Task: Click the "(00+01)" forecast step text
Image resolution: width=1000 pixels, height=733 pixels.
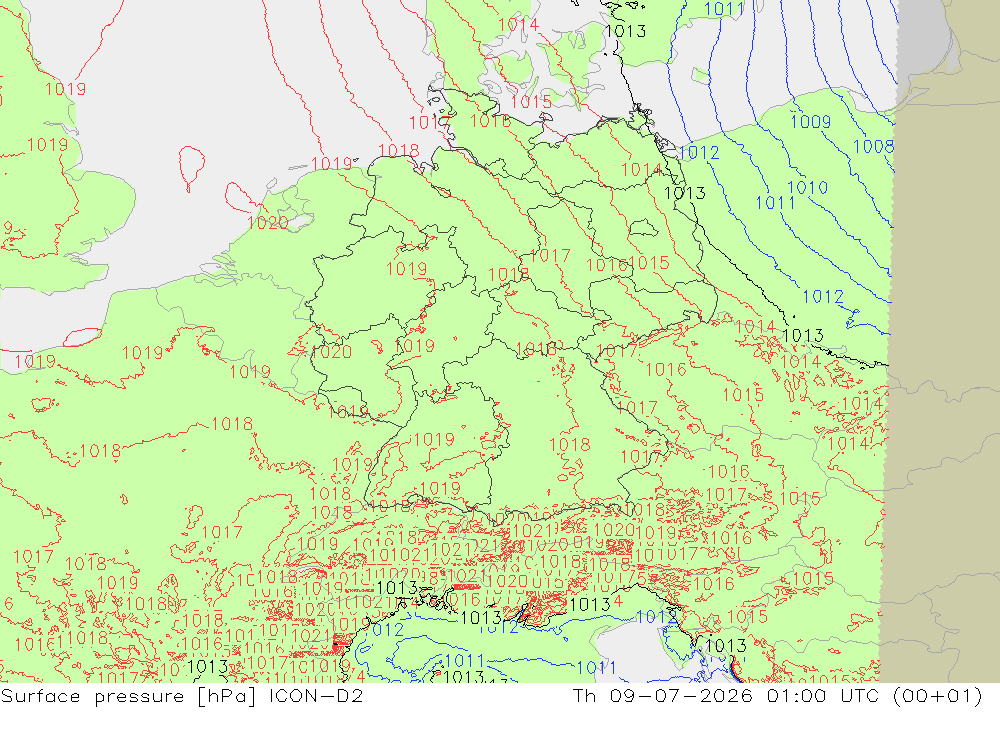Action: [938, 695]
